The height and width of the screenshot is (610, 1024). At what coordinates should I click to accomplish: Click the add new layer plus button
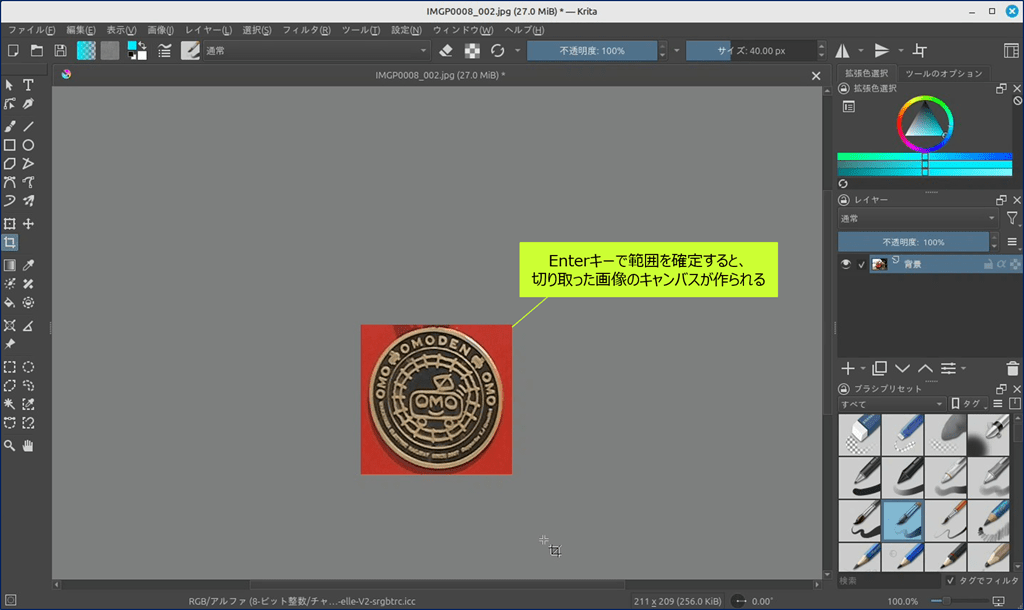pos(847,369)
